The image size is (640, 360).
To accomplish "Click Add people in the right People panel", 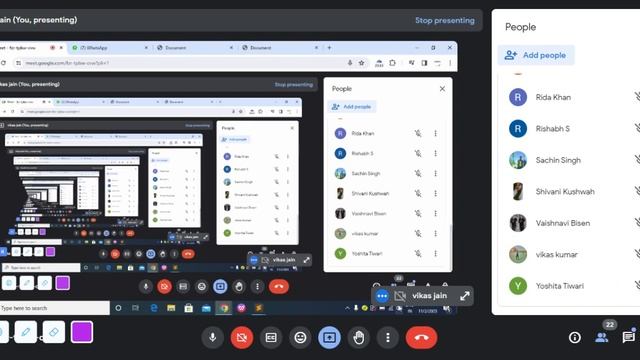I will [x=536, y=55].
